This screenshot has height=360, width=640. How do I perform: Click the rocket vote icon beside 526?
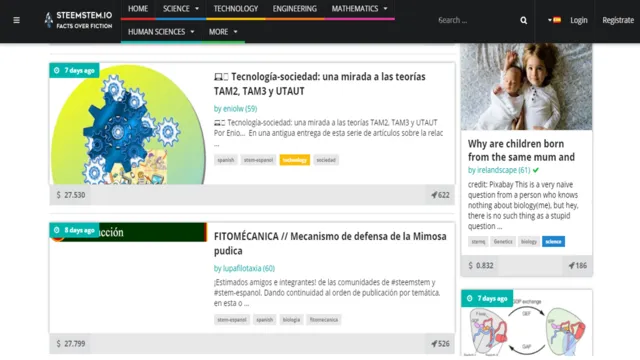[x=434, y=344]
